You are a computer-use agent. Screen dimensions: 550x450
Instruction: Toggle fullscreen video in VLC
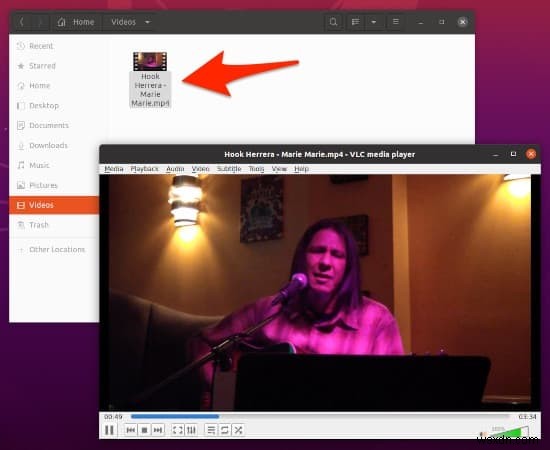pos(178,430)
